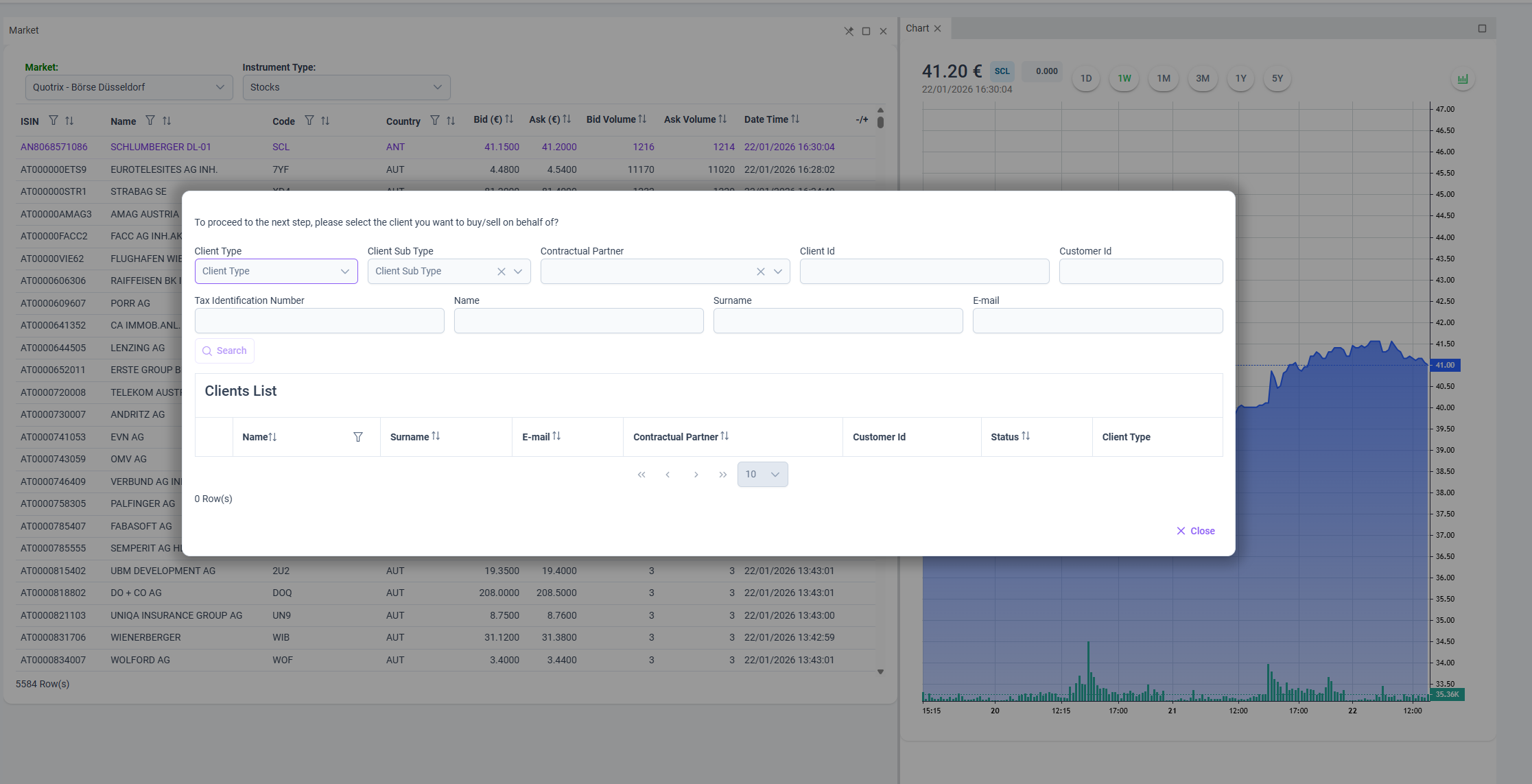Screen dimensions: 1532x784
Task: Choose the 5Y chart period
Action: pyautogui.click(x=1277, y=78)
